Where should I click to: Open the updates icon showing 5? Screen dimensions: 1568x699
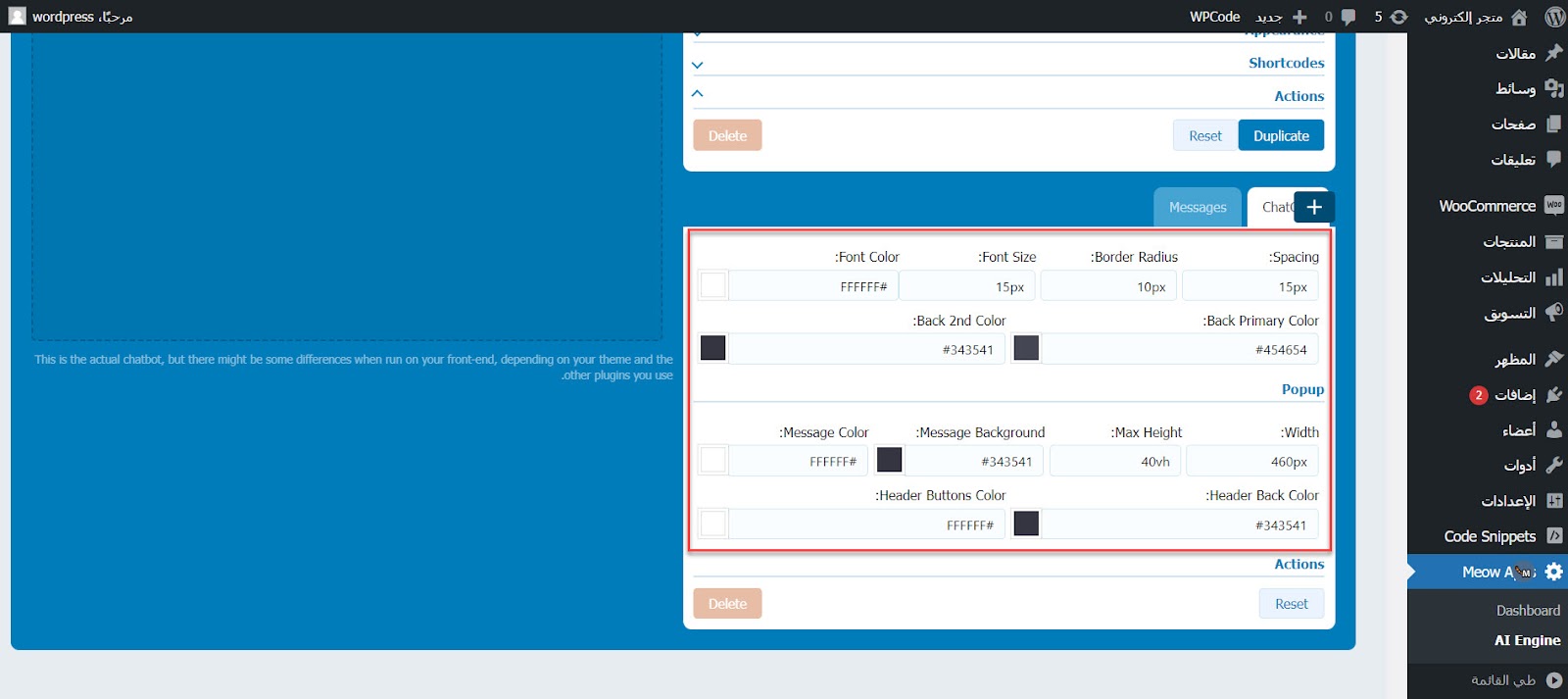click(x=1398, y=17)
